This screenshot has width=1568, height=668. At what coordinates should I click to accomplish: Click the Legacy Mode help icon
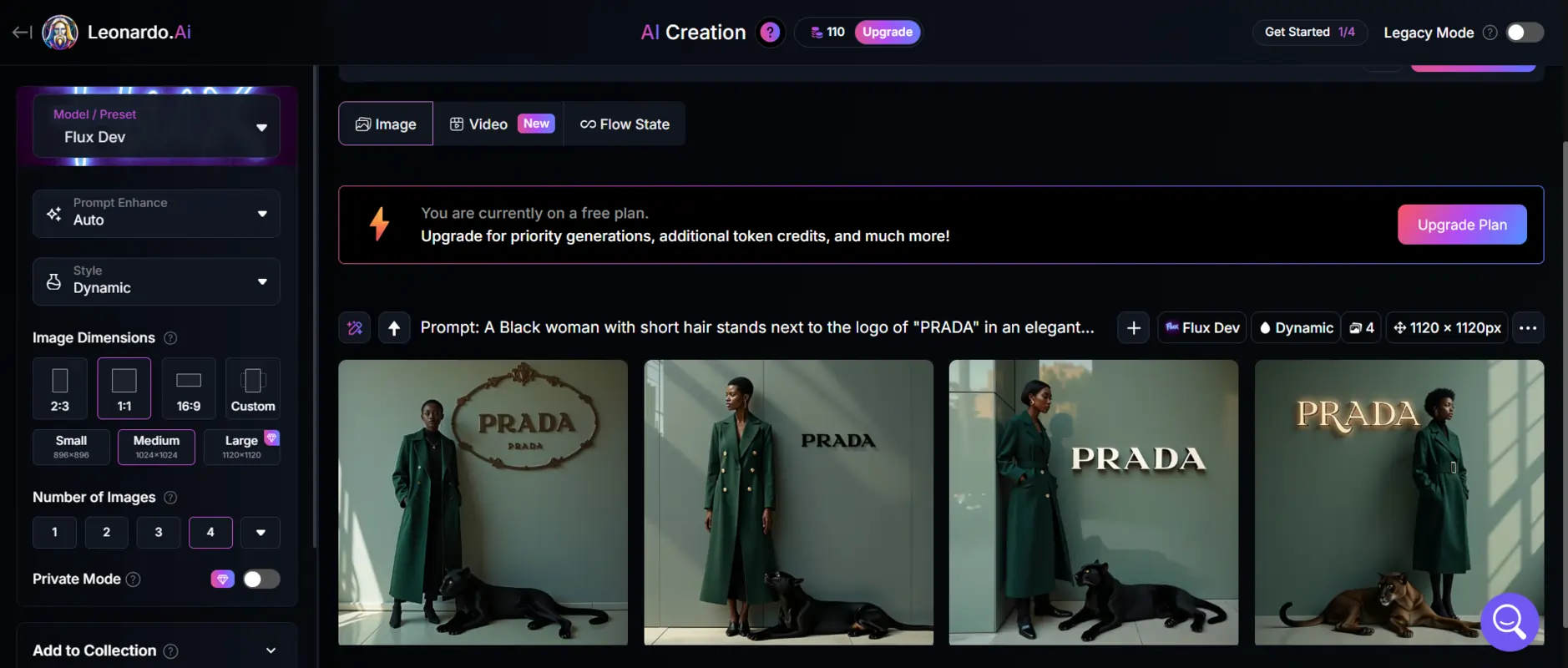(x=1490, y=33)
